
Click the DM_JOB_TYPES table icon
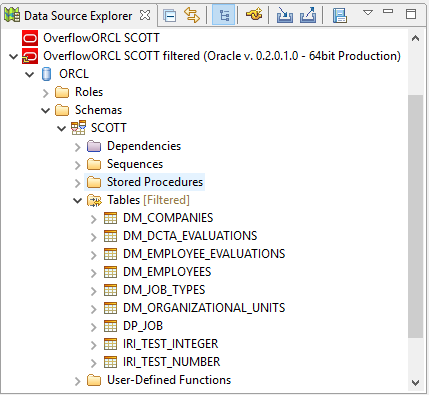coord(110,290)
